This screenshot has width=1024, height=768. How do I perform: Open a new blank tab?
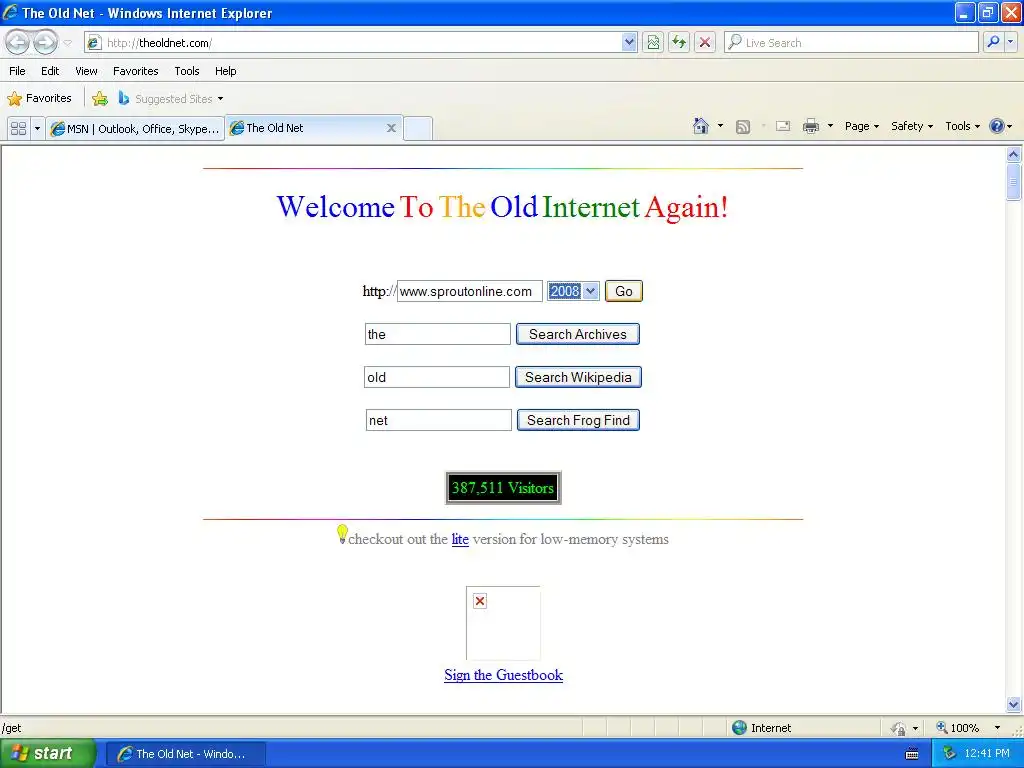(x=418, y=128)
